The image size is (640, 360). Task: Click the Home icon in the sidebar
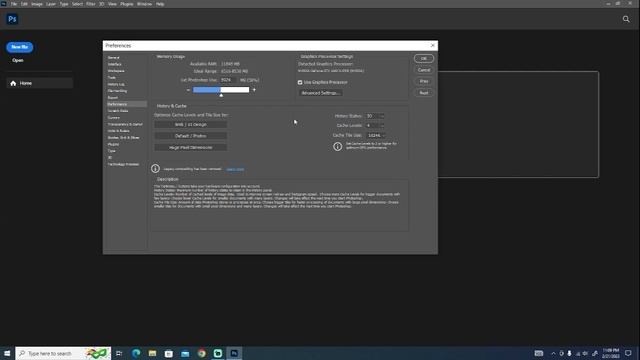[13, 83]
